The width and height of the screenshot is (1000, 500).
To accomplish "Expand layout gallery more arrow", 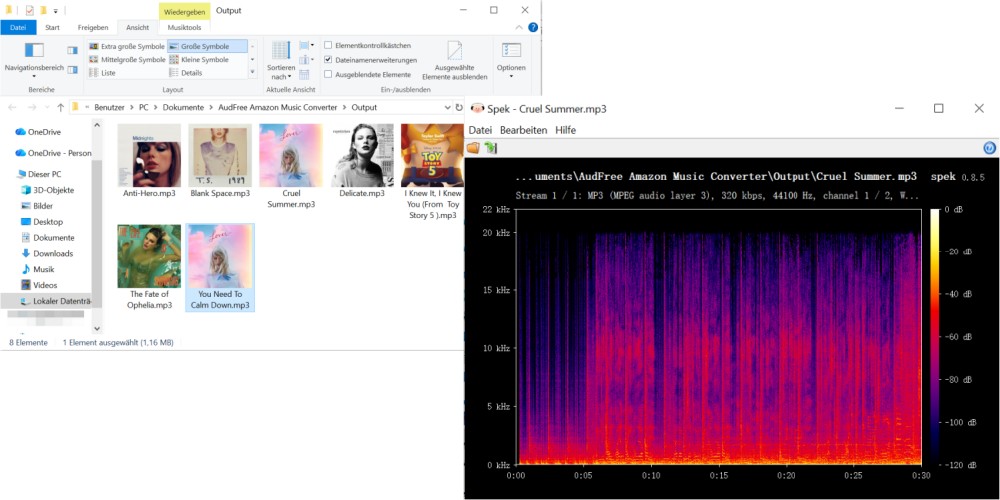I will click(x=253, y=73).
